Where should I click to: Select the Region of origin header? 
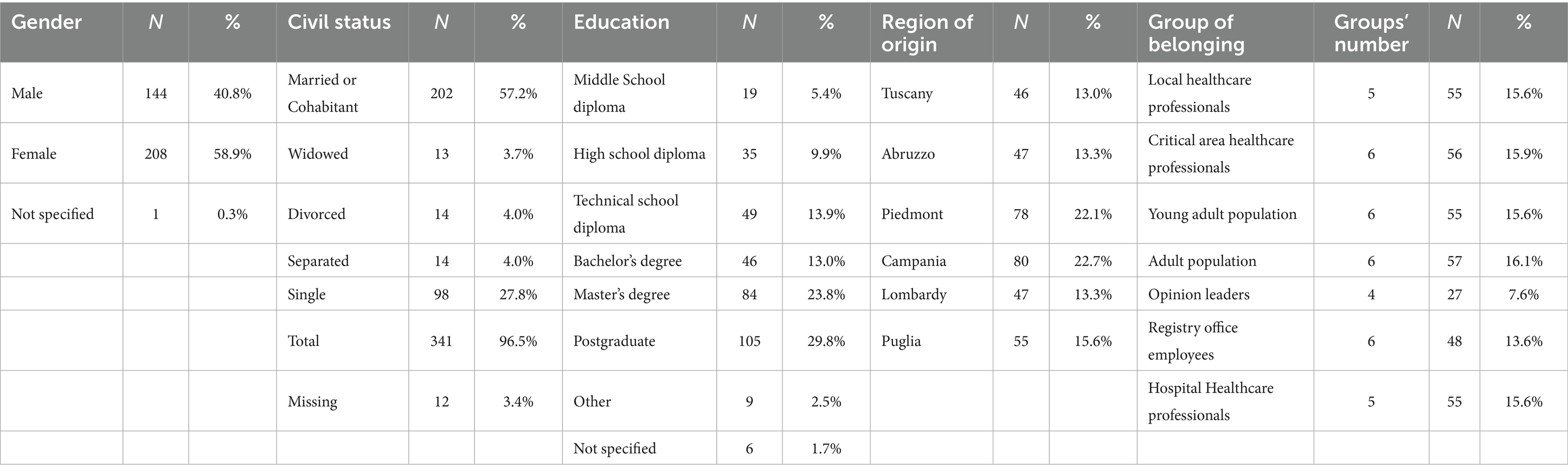tap(927, 33)
